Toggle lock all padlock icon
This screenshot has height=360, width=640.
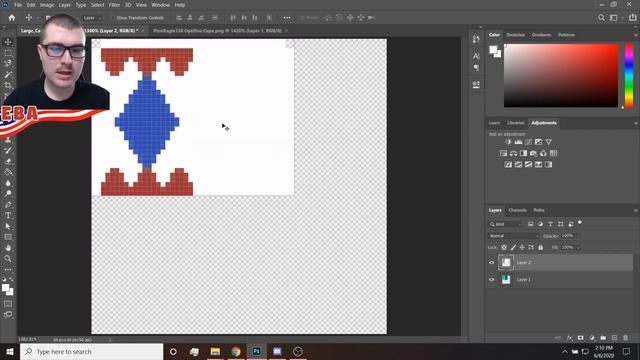540,247
